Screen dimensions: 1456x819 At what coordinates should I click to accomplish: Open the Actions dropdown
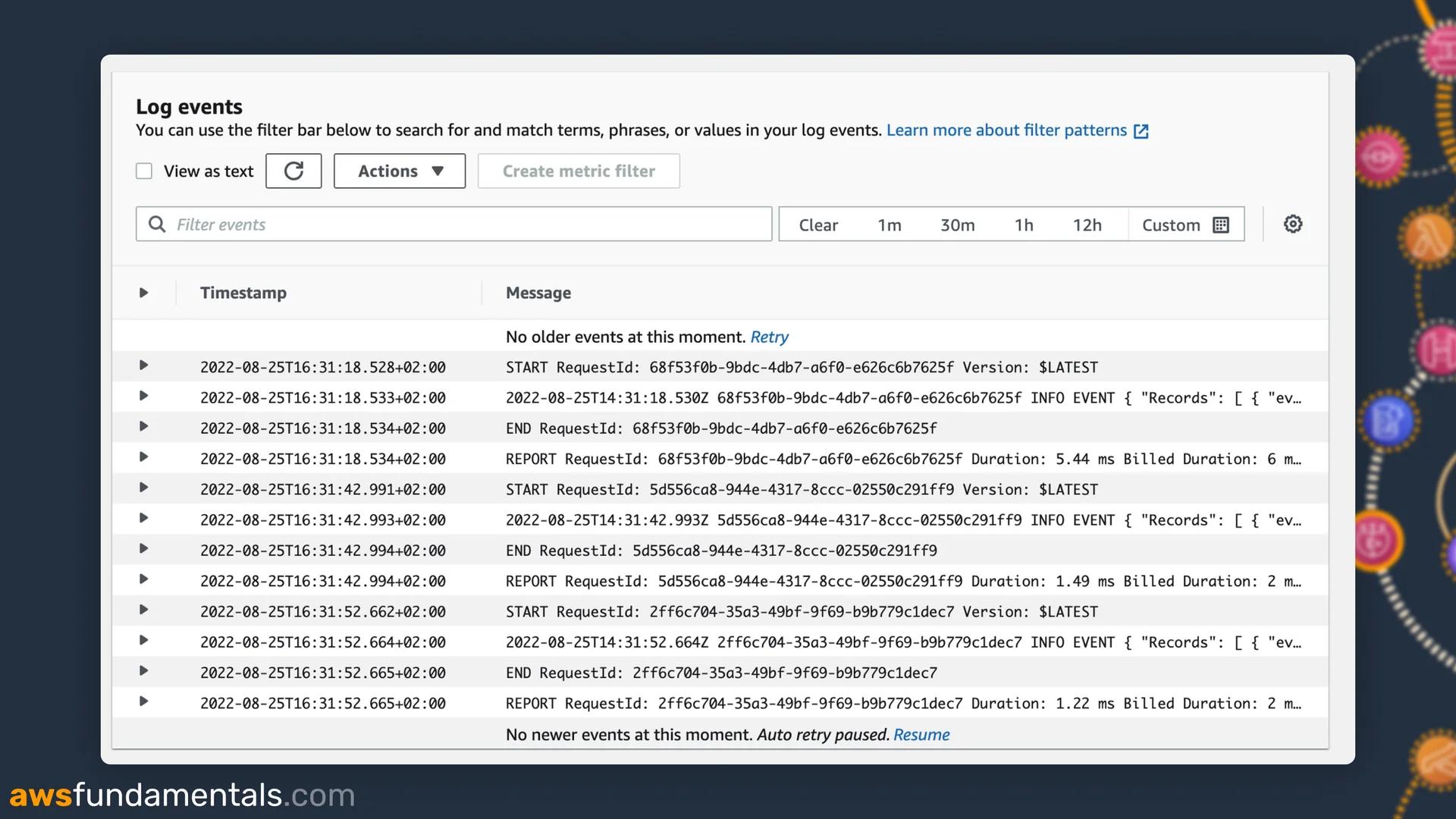399,171
